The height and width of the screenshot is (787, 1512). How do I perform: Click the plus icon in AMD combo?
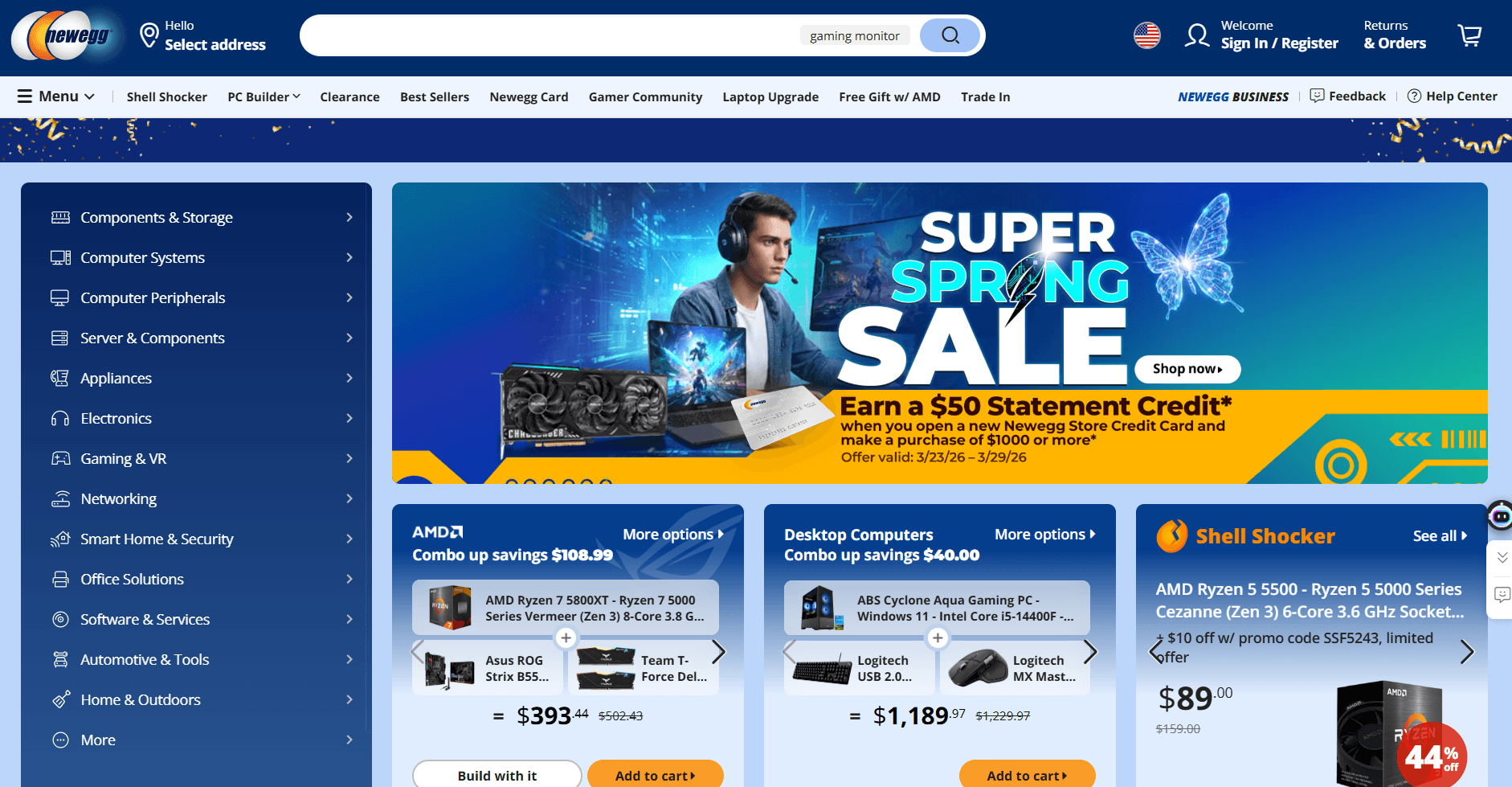pos(566,637)
